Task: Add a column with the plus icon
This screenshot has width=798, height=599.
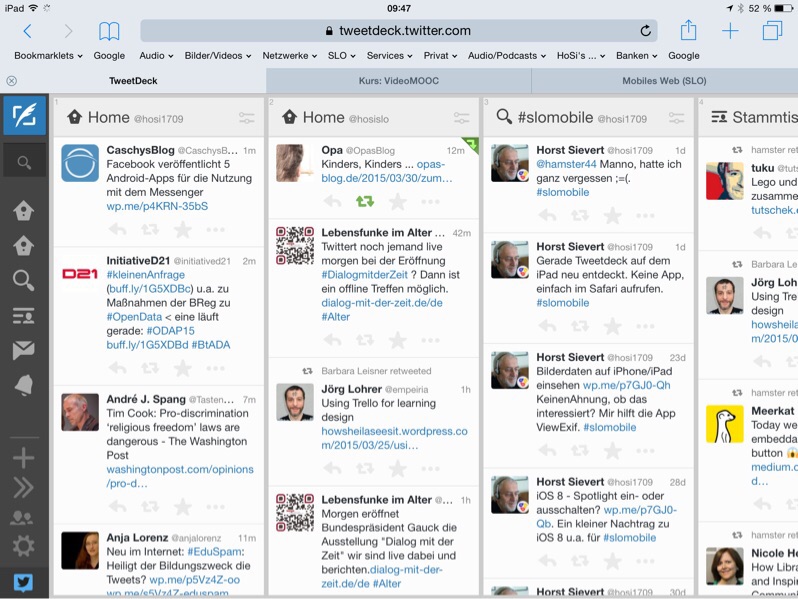Action: (23, 457)
